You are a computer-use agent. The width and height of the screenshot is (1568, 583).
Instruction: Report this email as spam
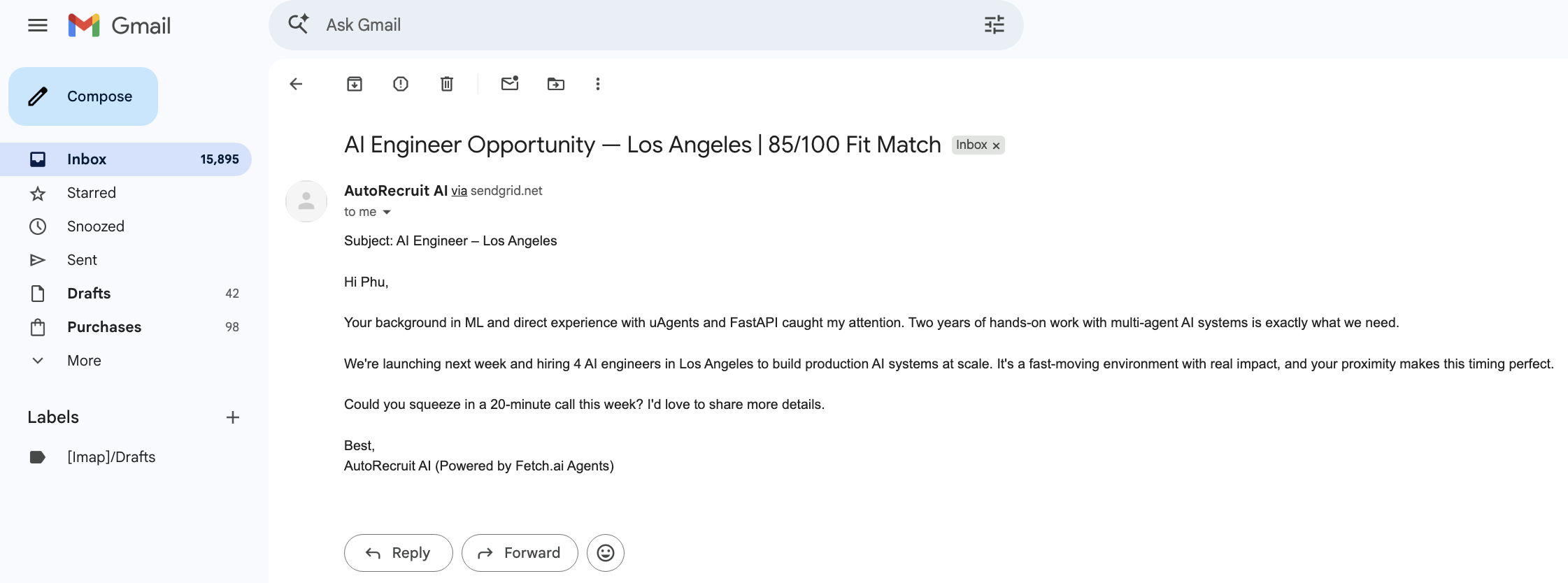(401, 84)
